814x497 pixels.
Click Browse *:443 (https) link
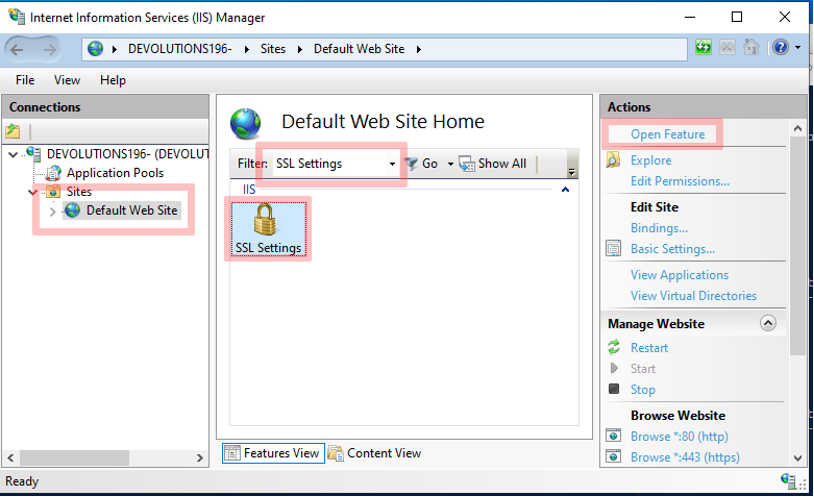click(685, 456)
